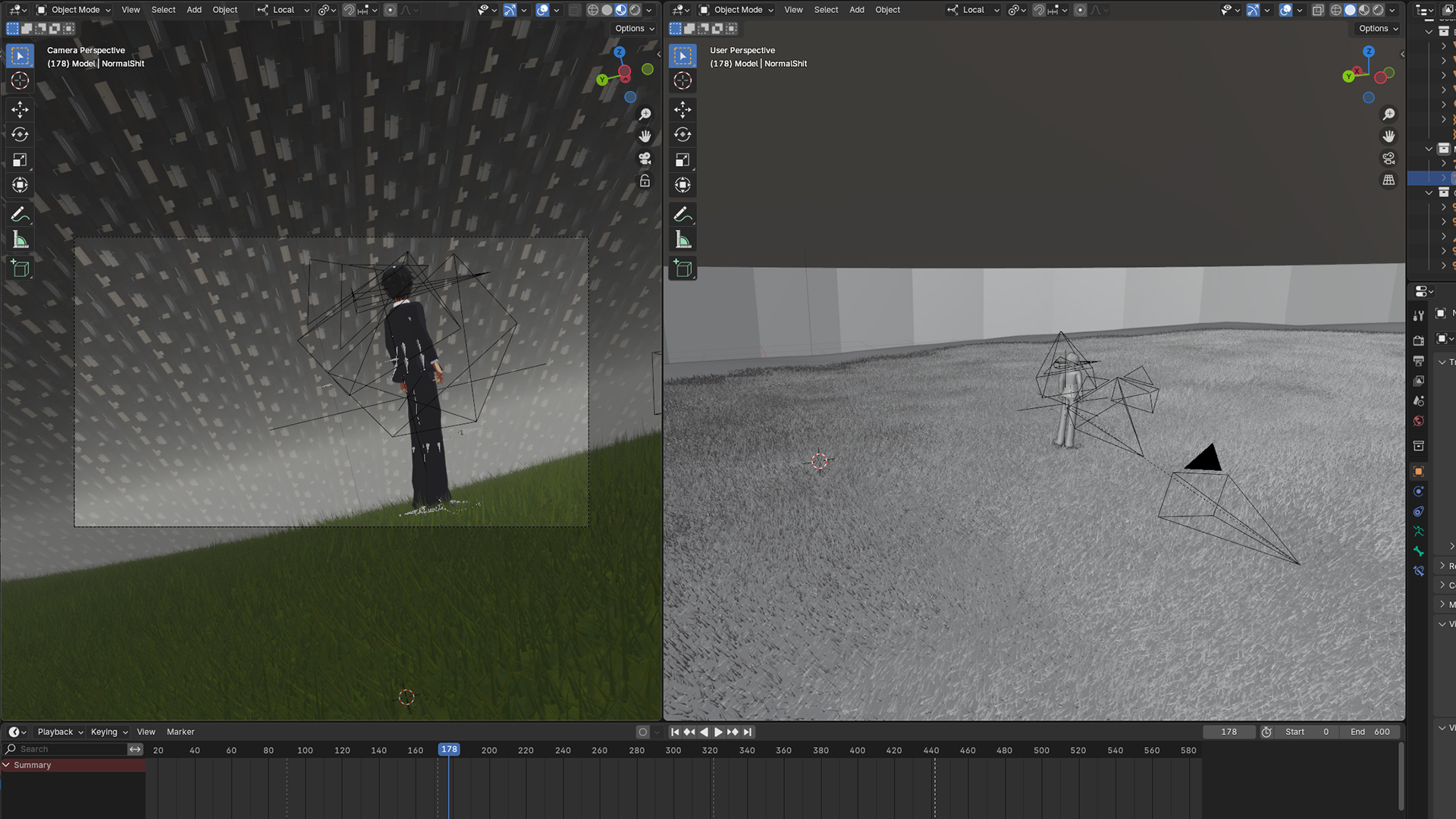Jump to the end frame of the animation

click(748, 732)
